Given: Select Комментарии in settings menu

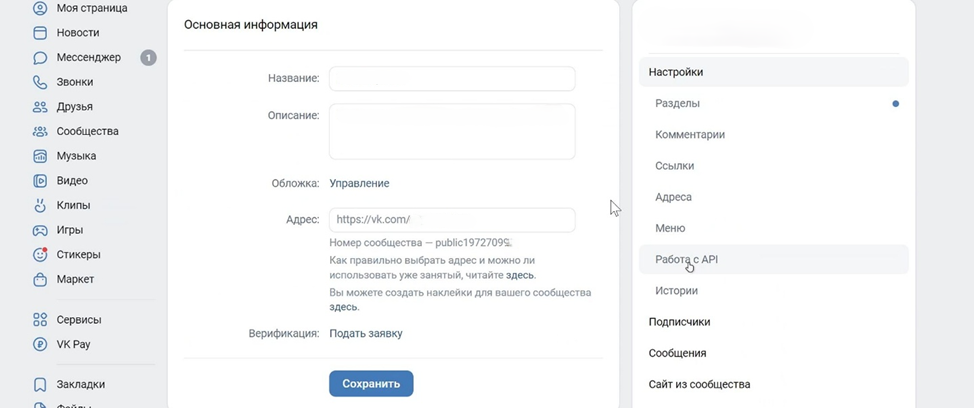Looking at the screenshot, I should [x=690, y=134].
